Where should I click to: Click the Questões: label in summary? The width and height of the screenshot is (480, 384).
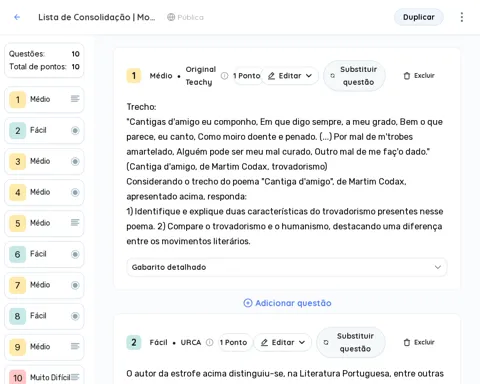(27, 54)
